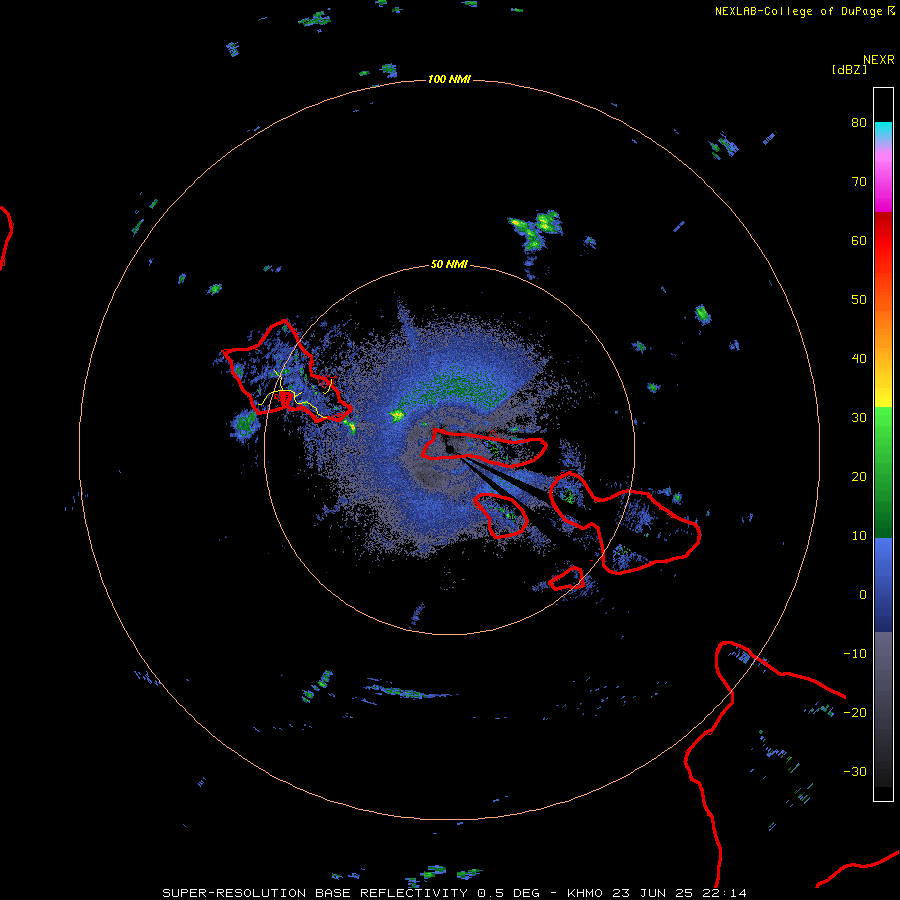The image size is (900, 900).
Task: Click the 23 JUN 25 date in the caption
Action: (654, 893)
